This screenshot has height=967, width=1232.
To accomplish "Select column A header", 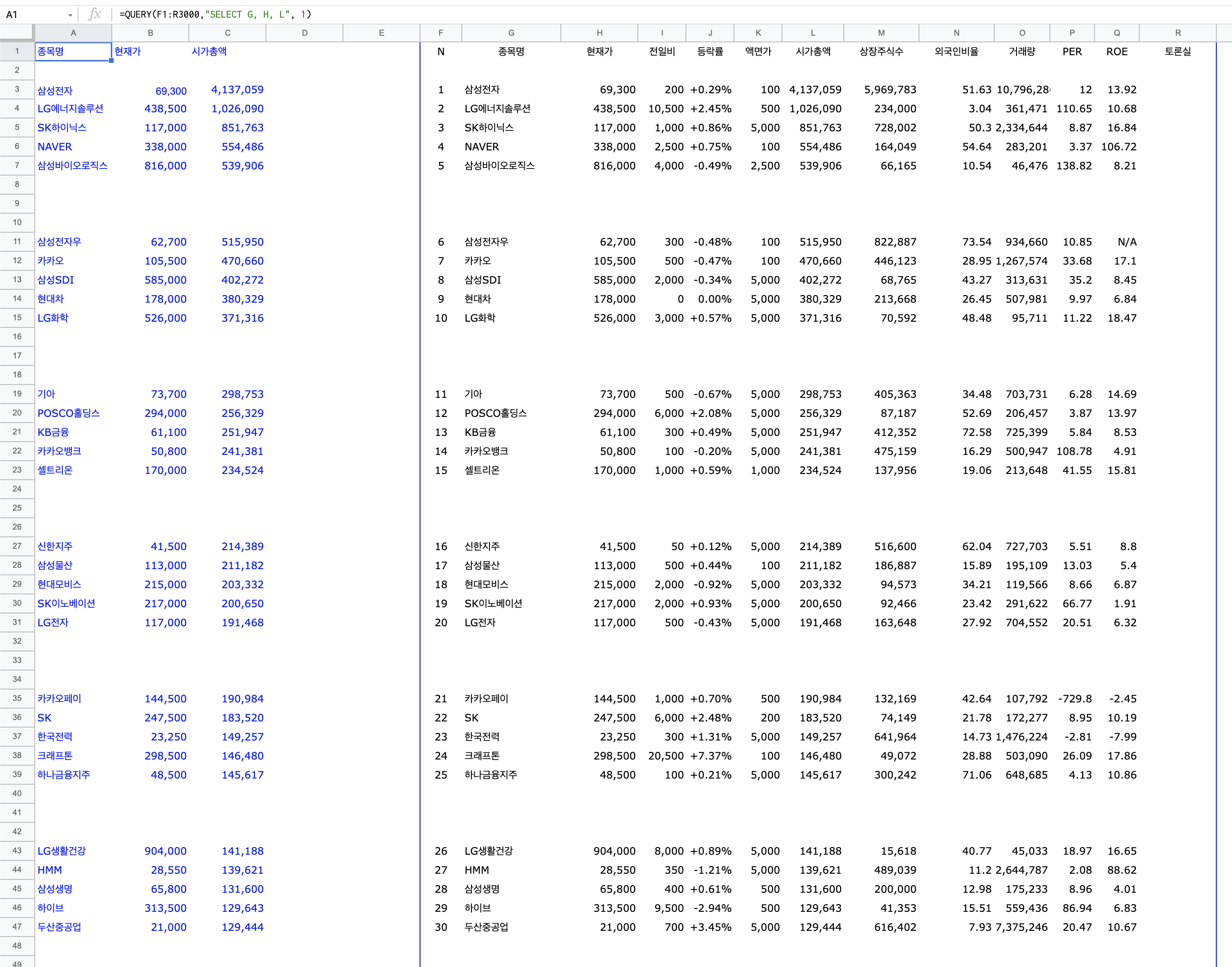I will [x=73, y=33].
